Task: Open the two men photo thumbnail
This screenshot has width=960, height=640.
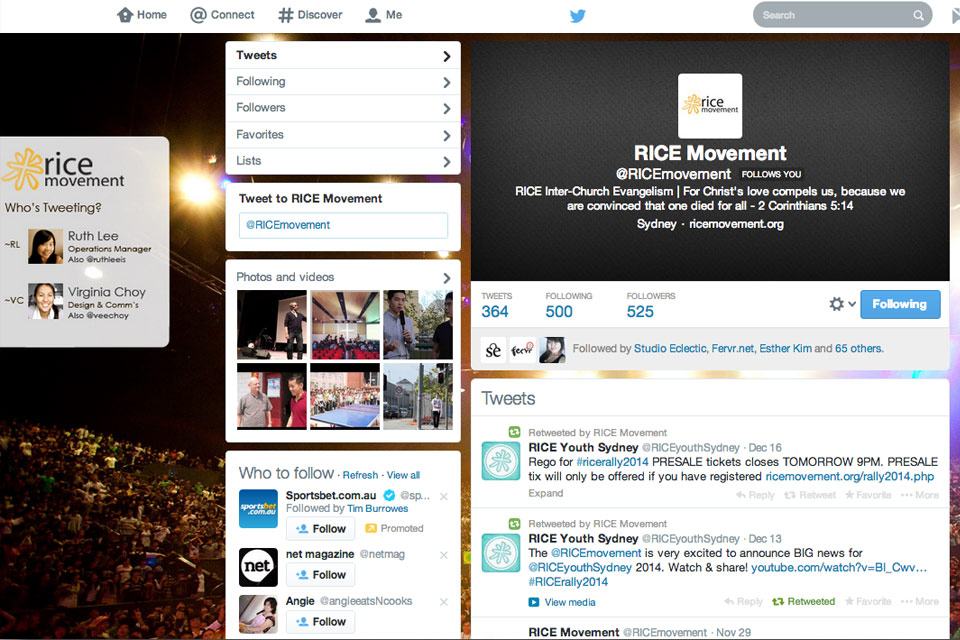Action: coord(272,396)
